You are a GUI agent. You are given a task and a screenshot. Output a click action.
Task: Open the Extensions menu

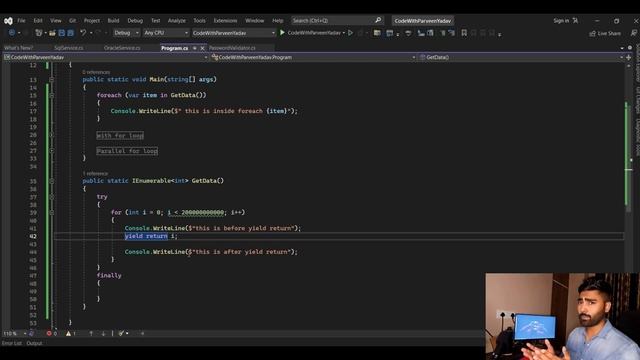coord(225,20)
